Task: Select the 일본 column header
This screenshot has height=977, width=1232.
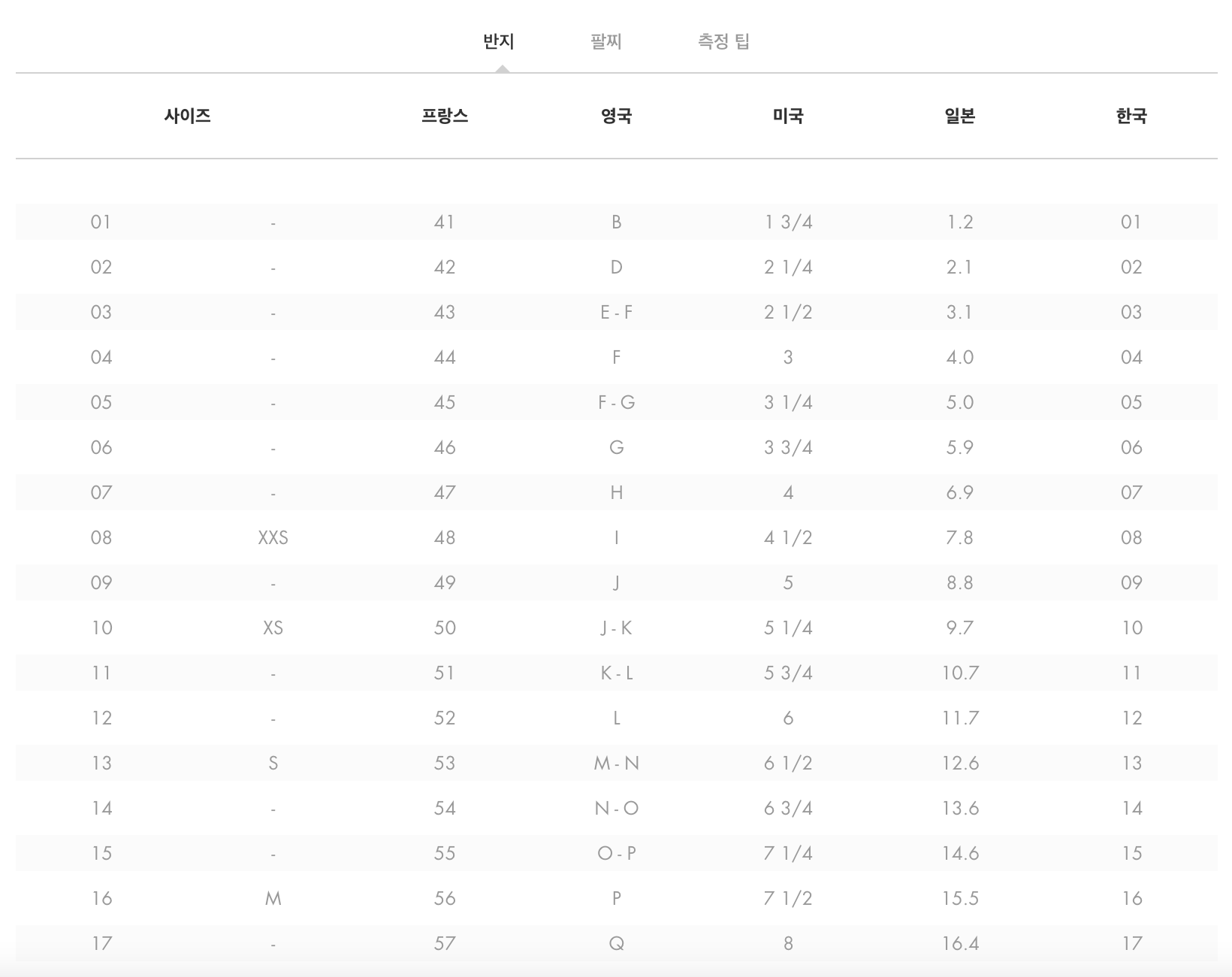Action: [960, 116]
